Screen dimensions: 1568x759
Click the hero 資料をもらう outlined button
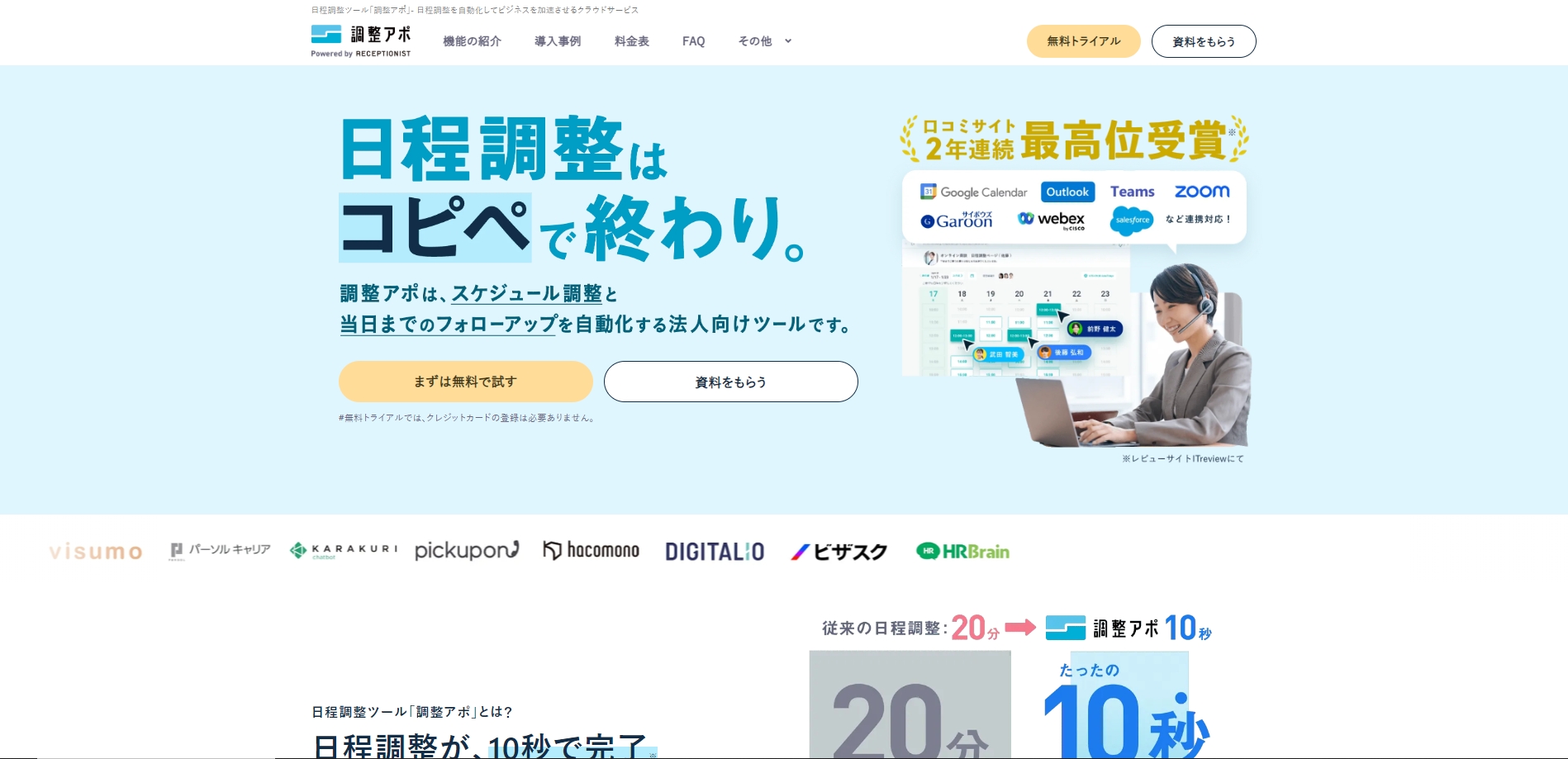click(x=731, y=382)
